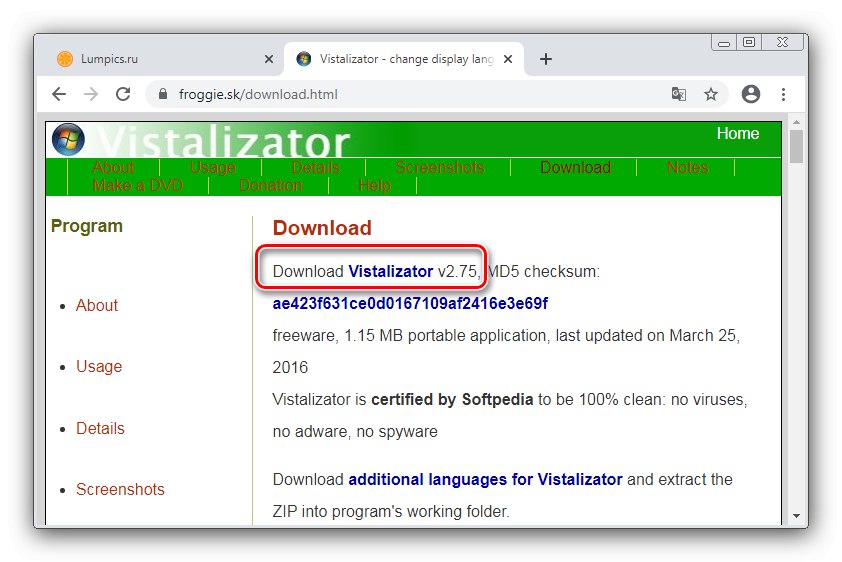The width and height of the screenshot is (842, 562).
Task: Click About in the Program sidebar
Action: [x=97, y=305]
